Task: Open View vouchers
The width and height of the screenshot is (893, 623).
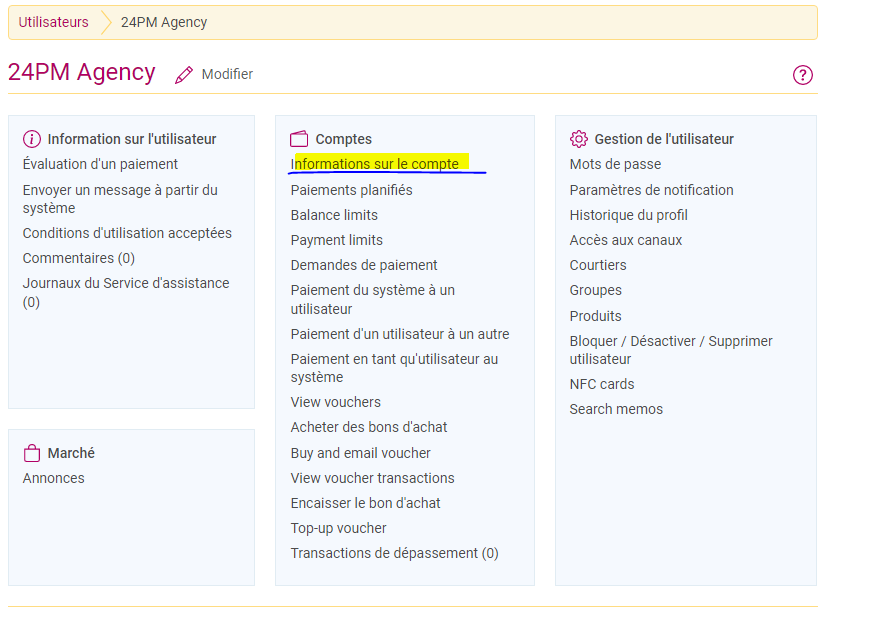Action: coord(335,402)
